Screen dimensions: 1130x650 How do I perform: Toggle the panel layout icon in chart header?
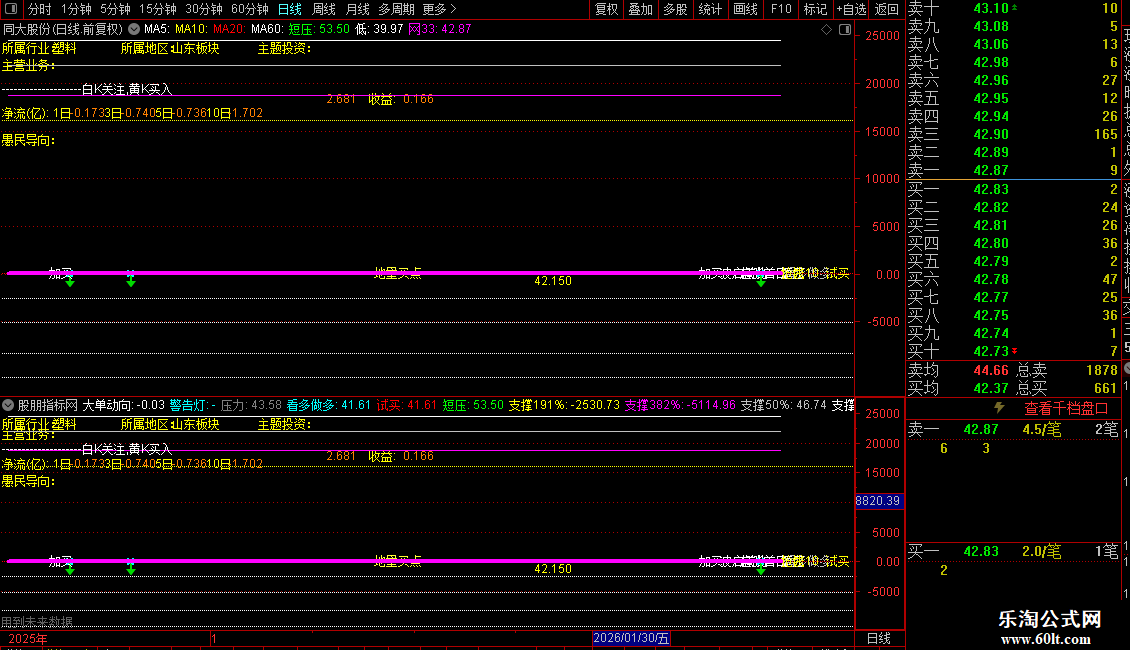tap(845, 30)
